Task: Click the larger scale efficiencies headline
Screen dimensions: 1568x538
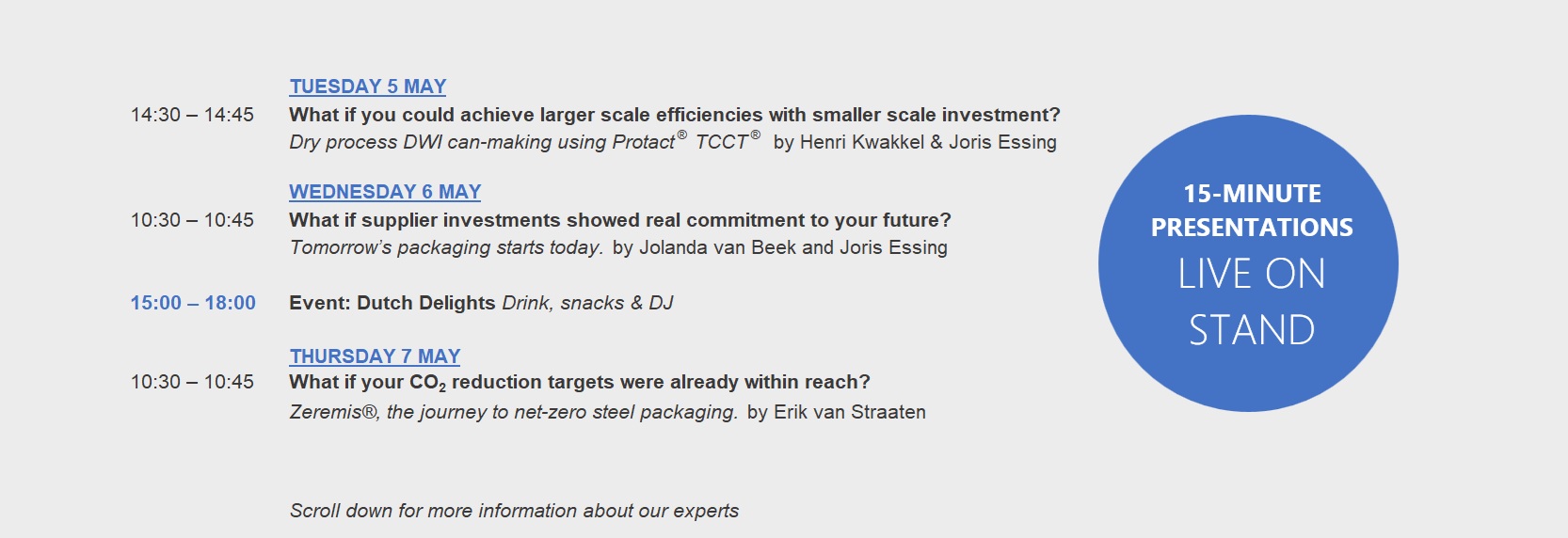Action: click(x=674, y=115)
